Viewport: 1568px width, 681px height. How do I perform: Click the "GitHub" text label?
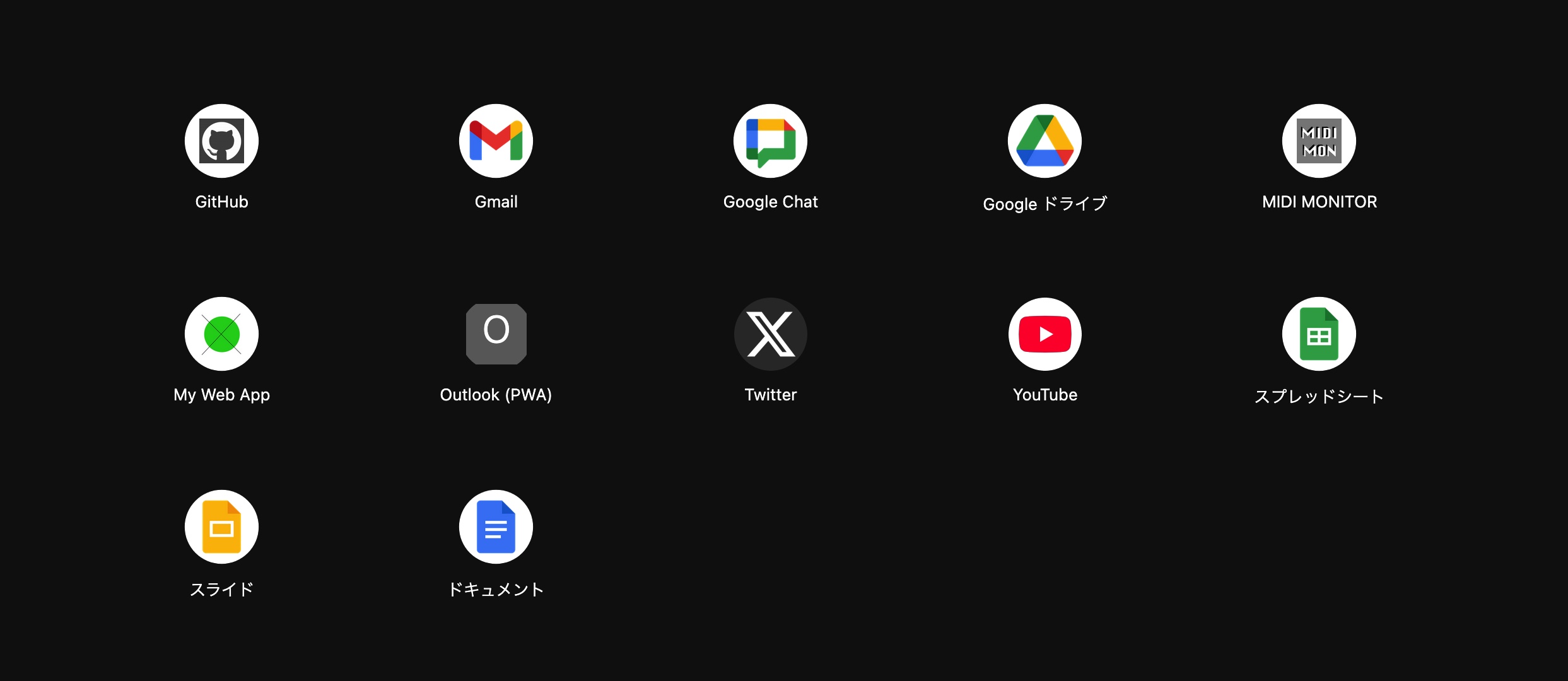(221, 202)
